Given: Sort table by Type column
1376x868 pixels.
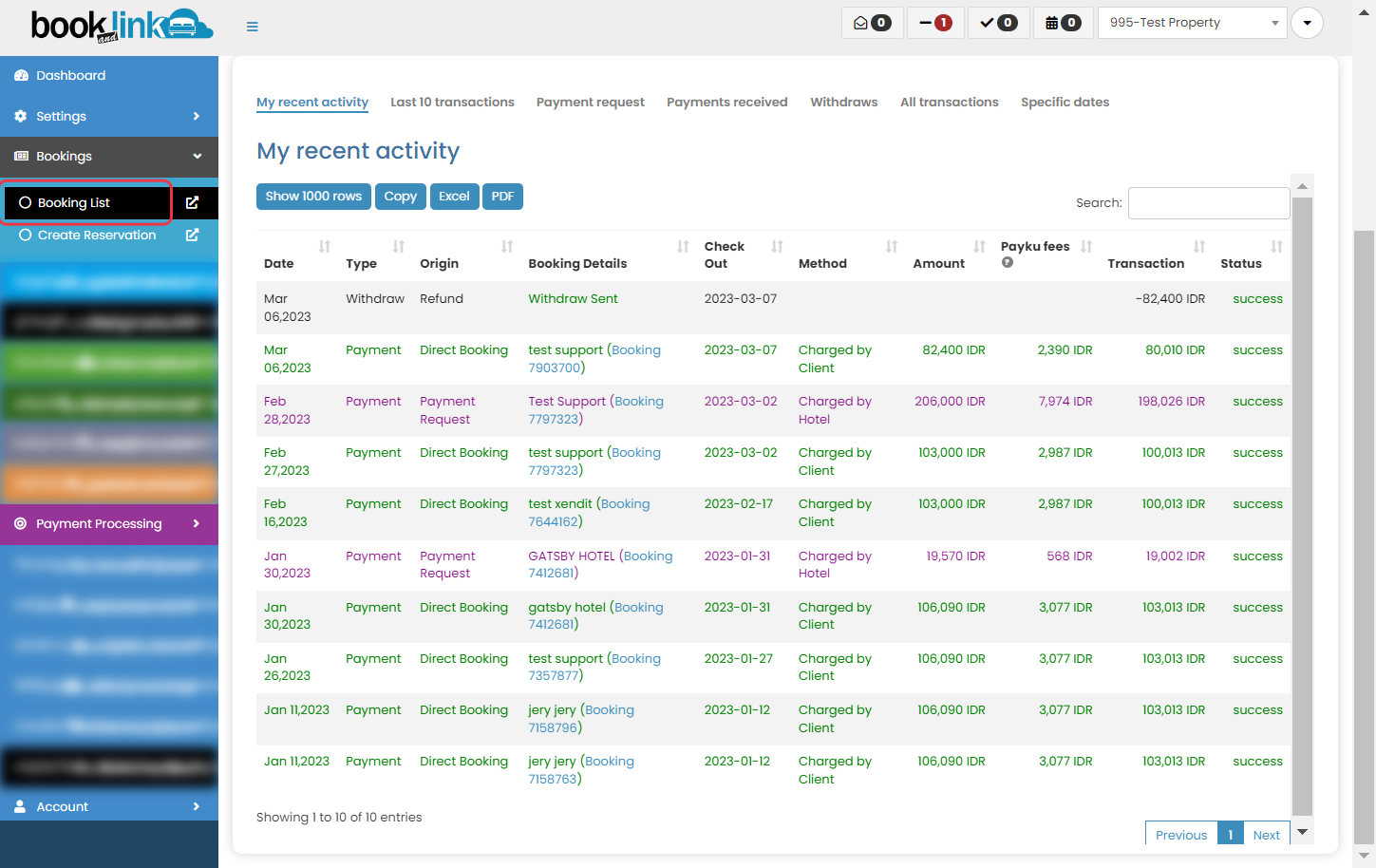Looking at the screenshot, I should 399,247.
